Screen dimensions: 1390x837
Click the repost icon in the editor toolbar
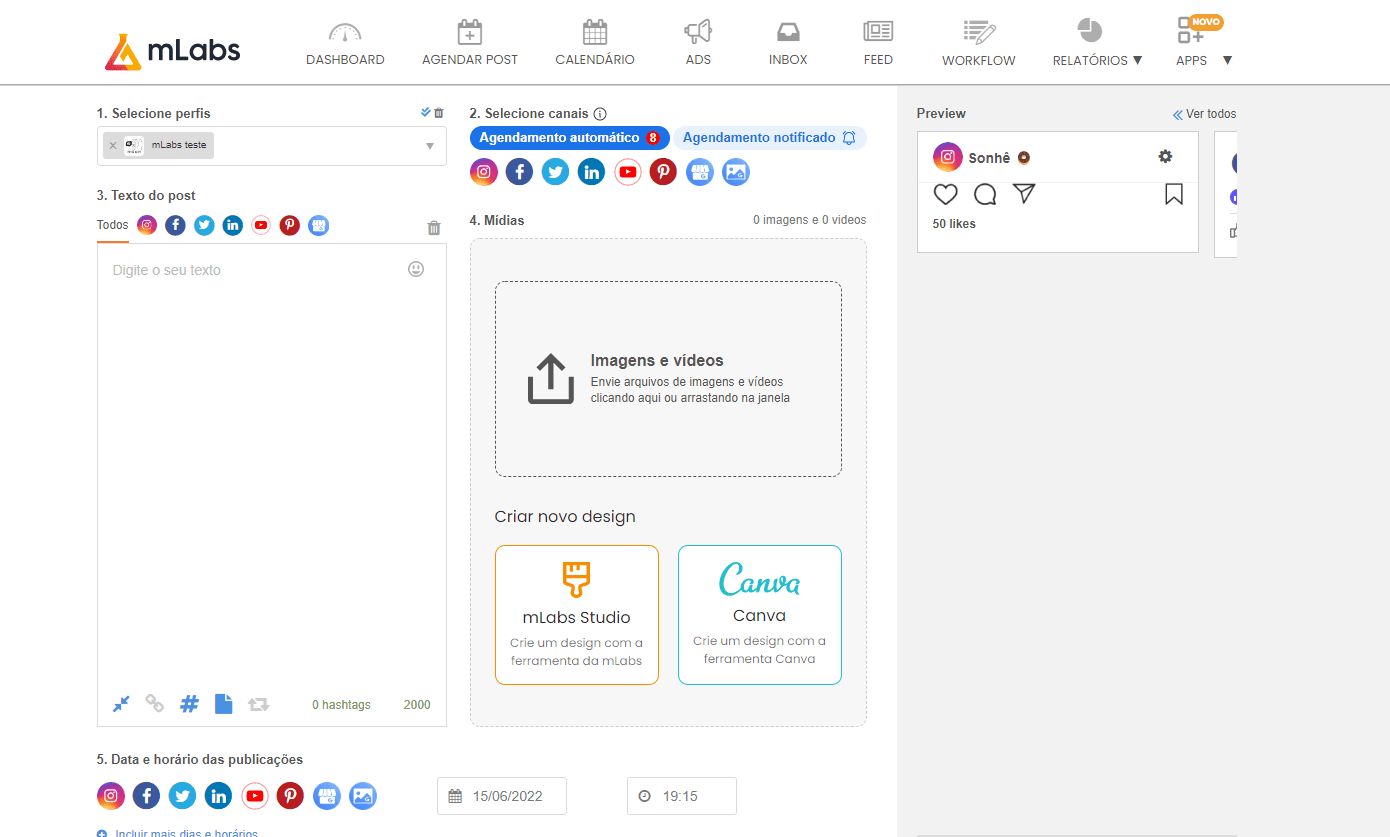pyautogui.click(x=258, y=704)
